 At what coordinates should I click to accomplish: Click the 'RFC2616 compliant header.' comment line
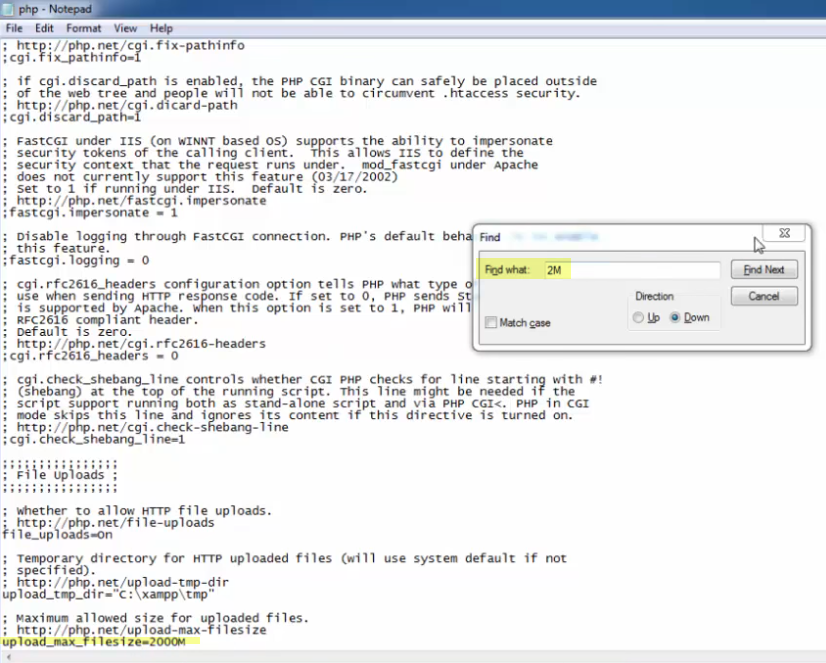click(x=101, y=320)
